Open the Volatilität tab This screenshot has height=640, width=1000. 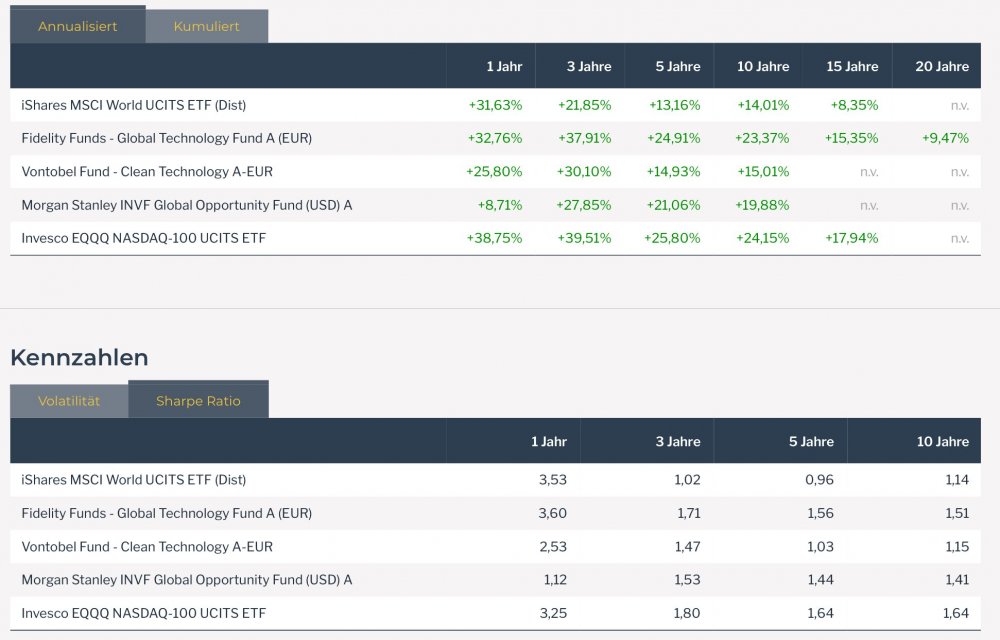click(69, 401)
